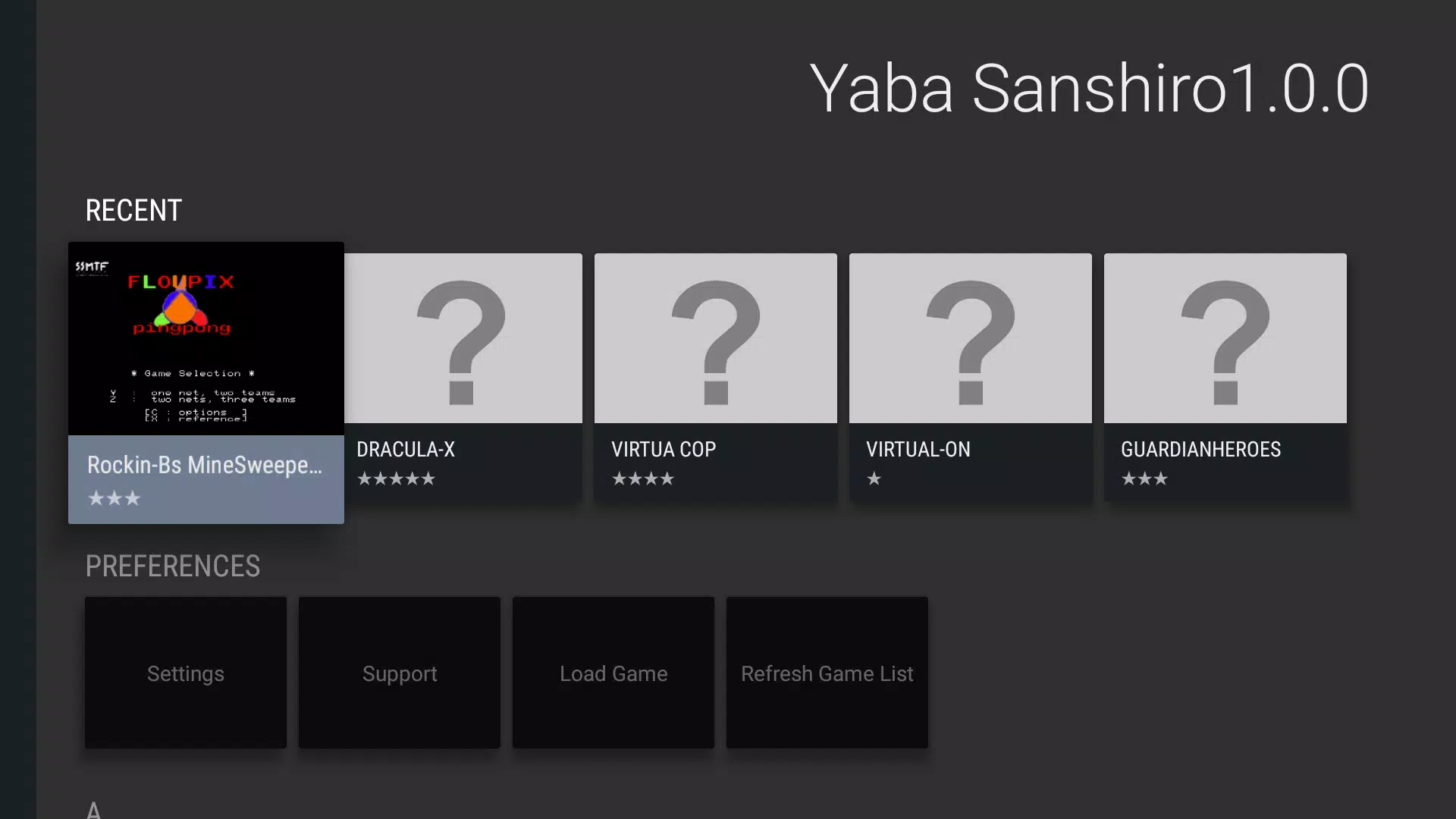This screenshot has height=819, width=1456.
Task: Open Load Game dialog
Action: tap(613, 673)
